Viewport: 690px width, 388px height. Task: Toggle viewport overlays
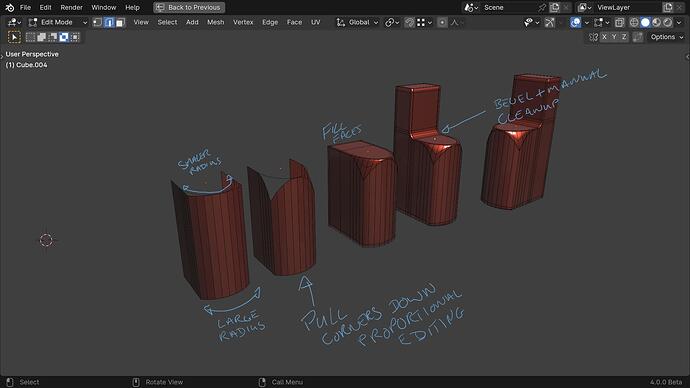(576, 22)
